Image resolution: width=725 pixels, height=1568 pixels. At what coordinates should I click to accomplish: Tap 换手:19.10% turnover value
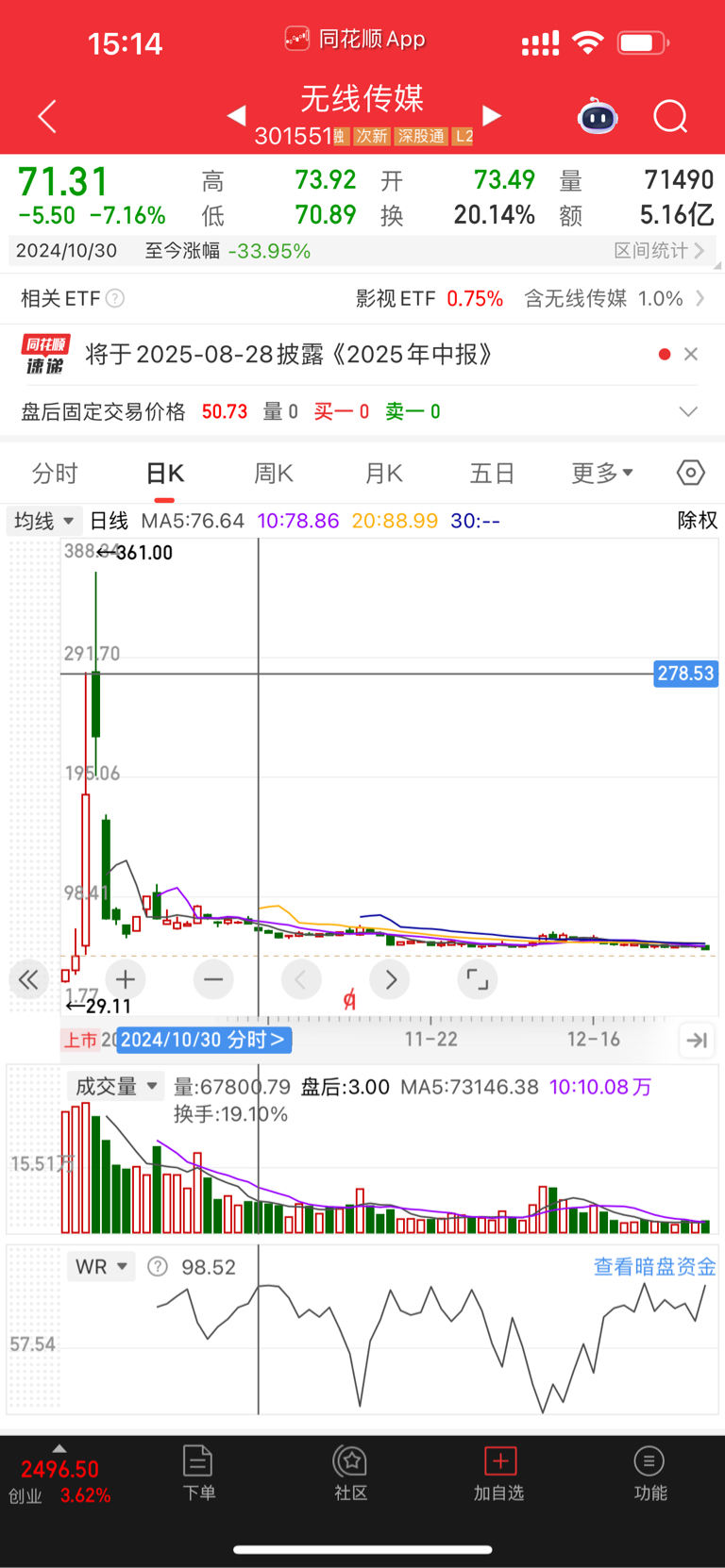click(230, 1114)
